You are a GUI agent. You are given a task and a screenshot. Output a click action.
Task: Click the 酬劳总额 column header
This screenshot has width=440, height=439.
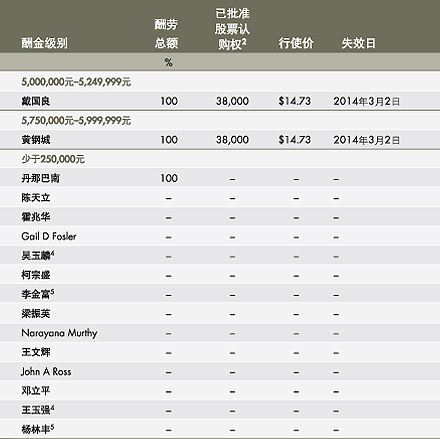coord(166,34)
